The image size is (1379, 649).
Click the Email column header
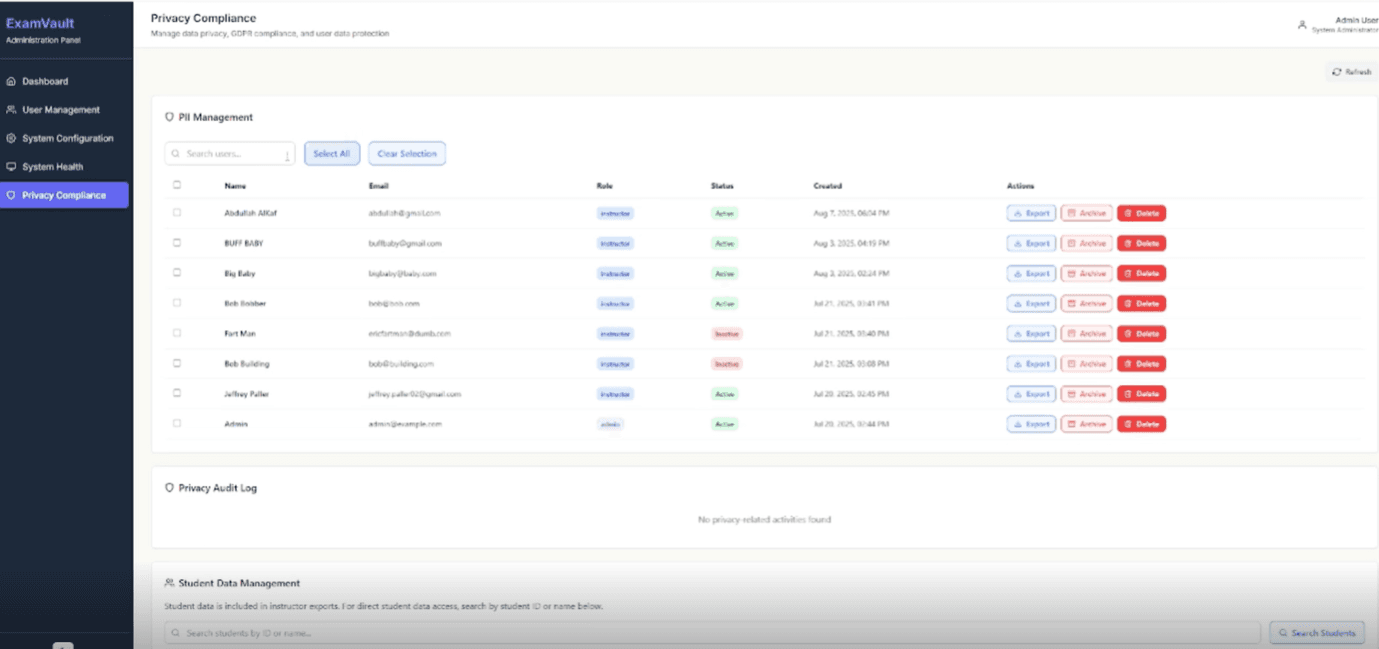click(379, 186)
